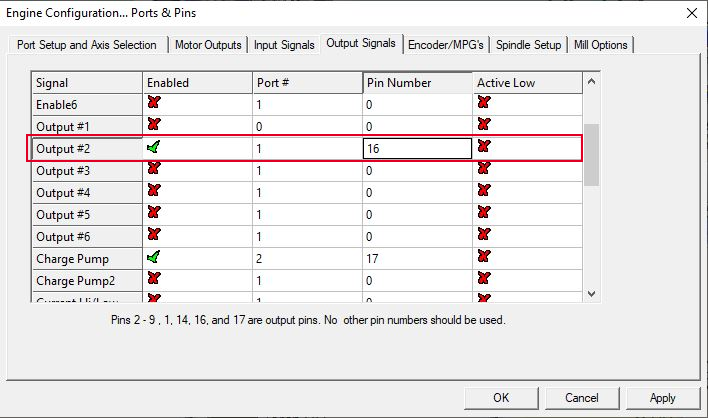Viewport: 708px width, 418px height.
Task: Toggle Enabled icon for Output #2
Action: click(x=154, y=148)
